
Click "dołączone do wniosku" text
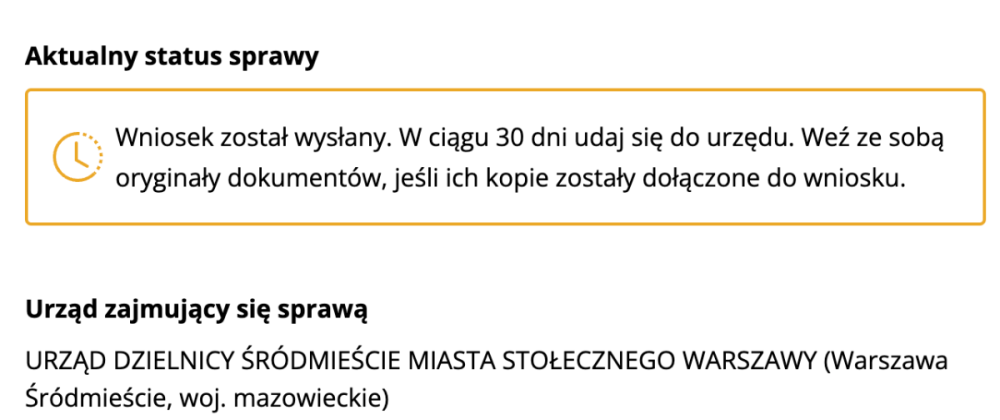click(751, 181)
